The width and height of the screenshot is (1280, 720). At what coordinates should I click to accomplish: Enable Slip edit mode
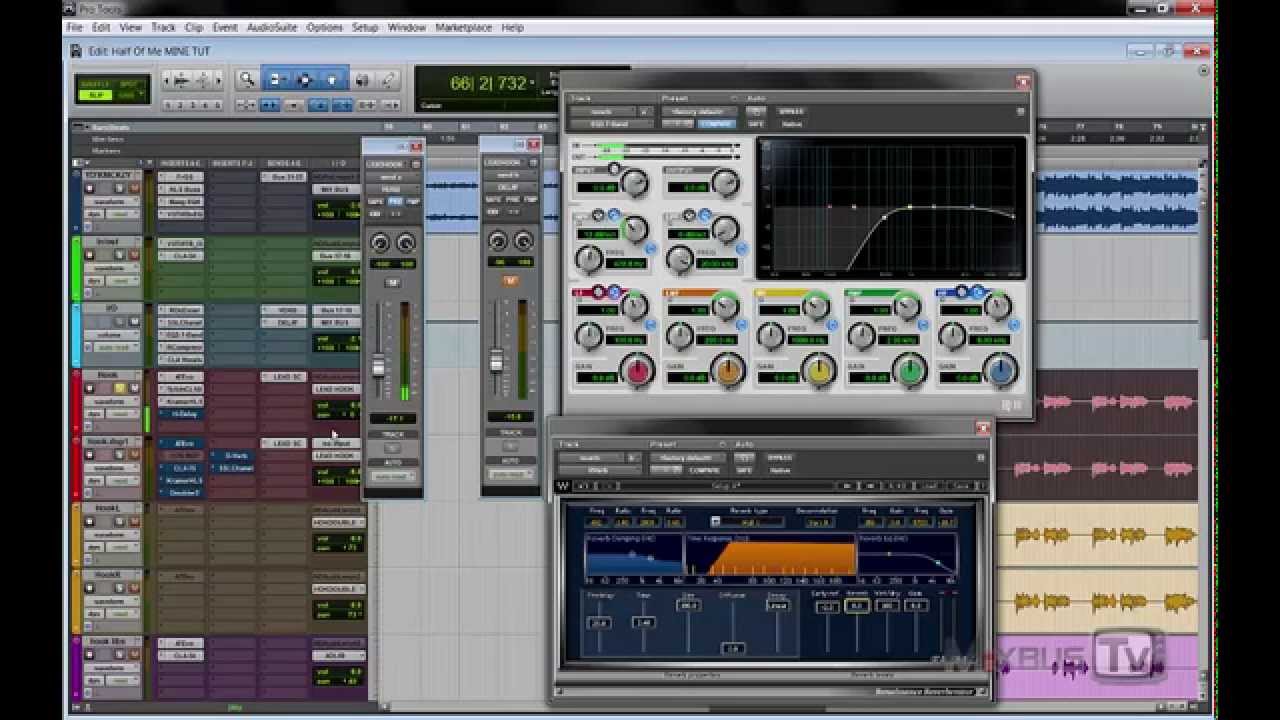click(96, 95)
